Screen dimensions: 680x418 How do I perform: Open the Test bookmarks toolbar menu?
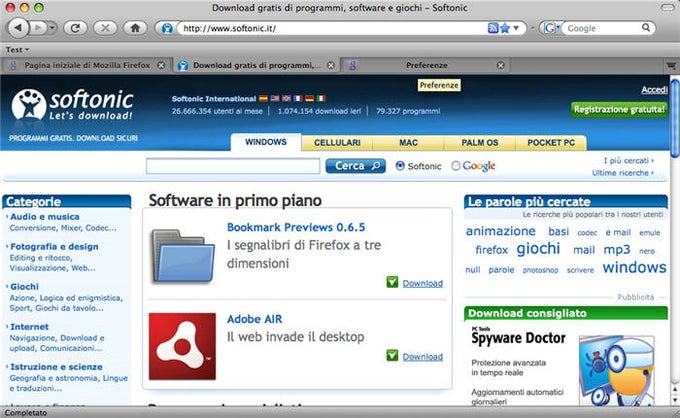[x=17, y=50]
